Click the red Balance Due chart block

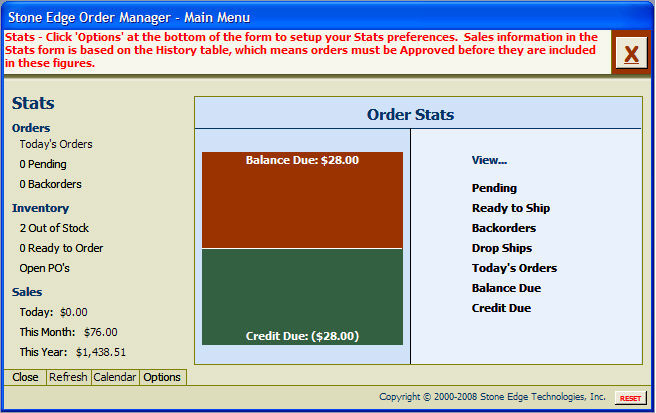click(x=302, y=200)
